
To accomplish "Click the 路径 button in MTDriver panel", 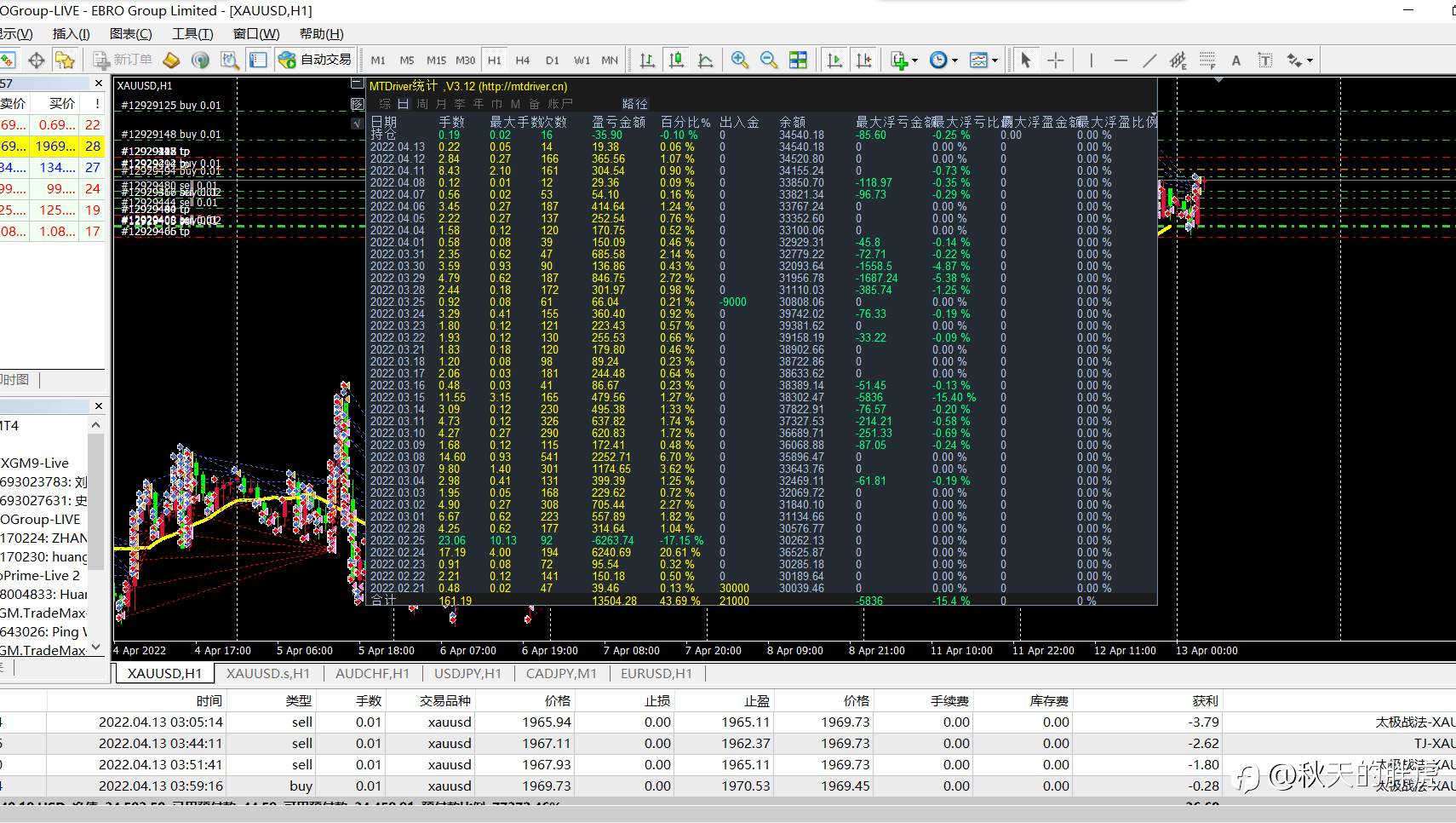I will click(635, 104).
